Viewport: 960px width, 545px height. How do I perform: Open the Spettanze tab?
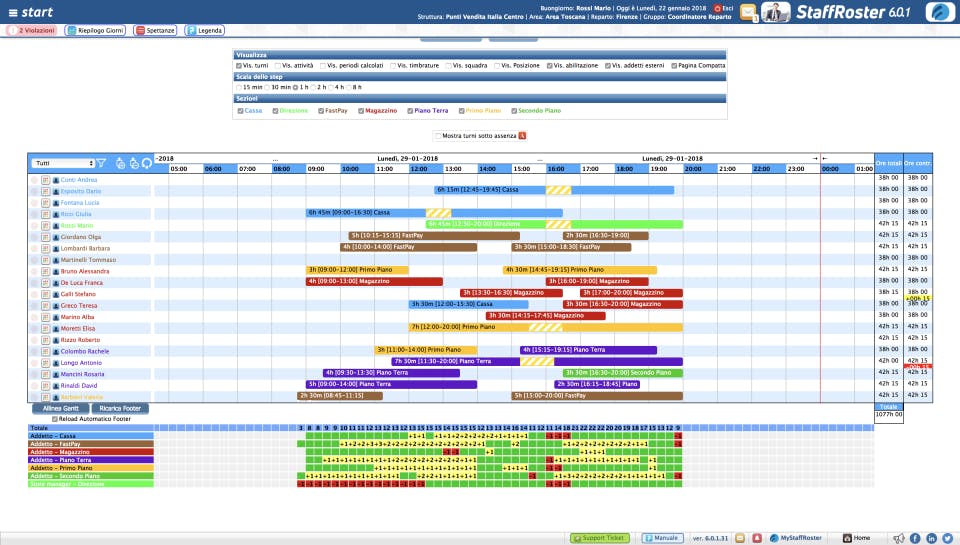click(156, 30)
